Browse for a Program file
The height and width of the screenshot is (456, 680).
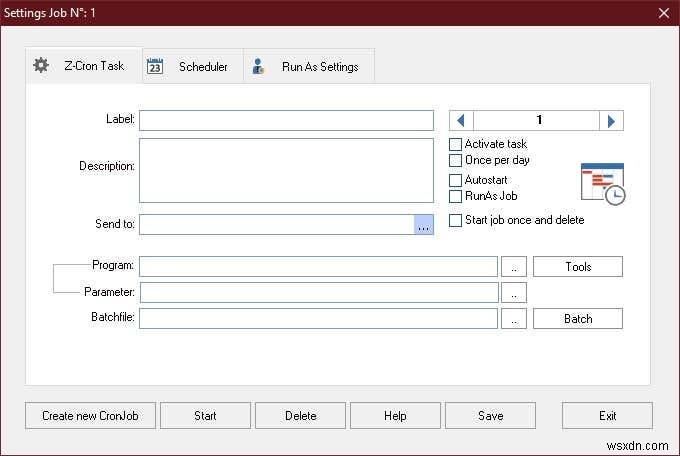coord(514,266)
